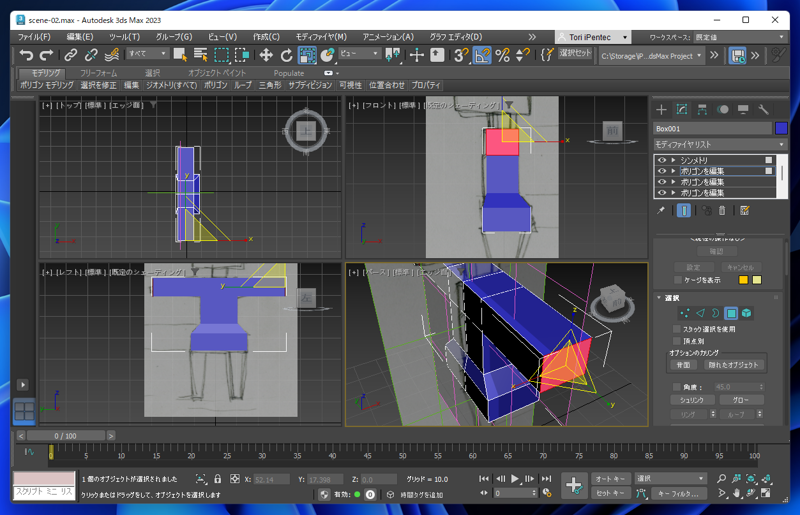Click the Redo arrow in the toolbar

[46, 55]
